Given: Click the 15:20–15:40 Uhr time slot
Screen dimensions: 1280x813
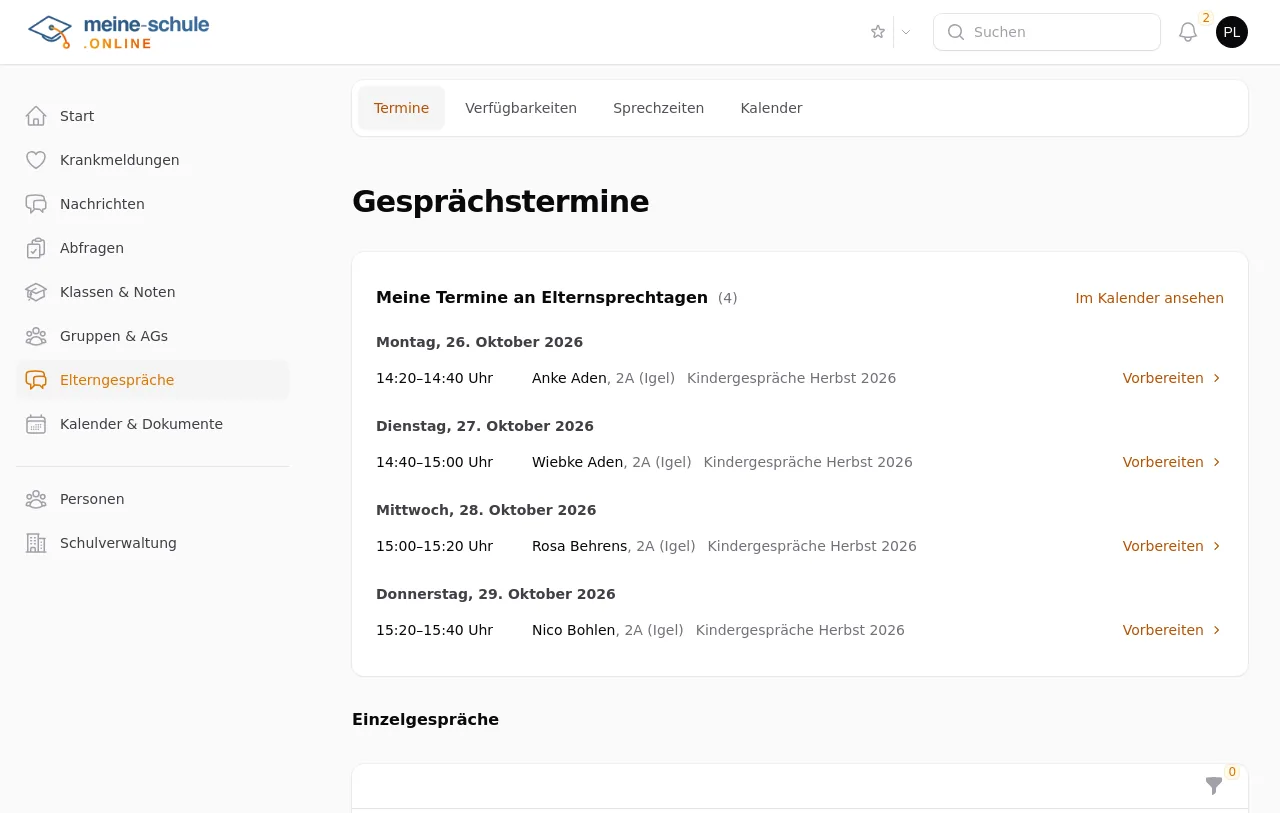Looking at the screenshot, I should (434, 630).
